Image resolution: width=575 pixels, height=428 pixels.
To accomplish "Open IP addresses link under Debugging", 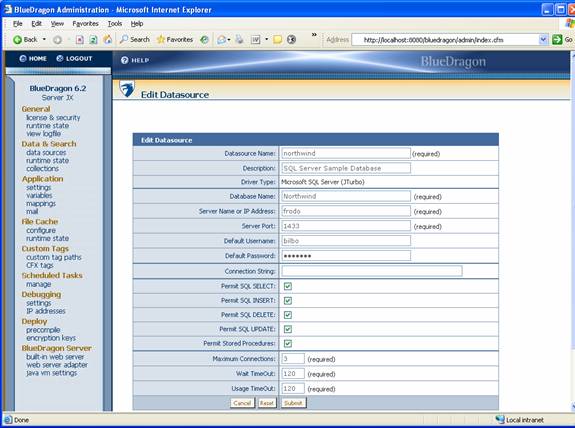I will tap(46, 311).
